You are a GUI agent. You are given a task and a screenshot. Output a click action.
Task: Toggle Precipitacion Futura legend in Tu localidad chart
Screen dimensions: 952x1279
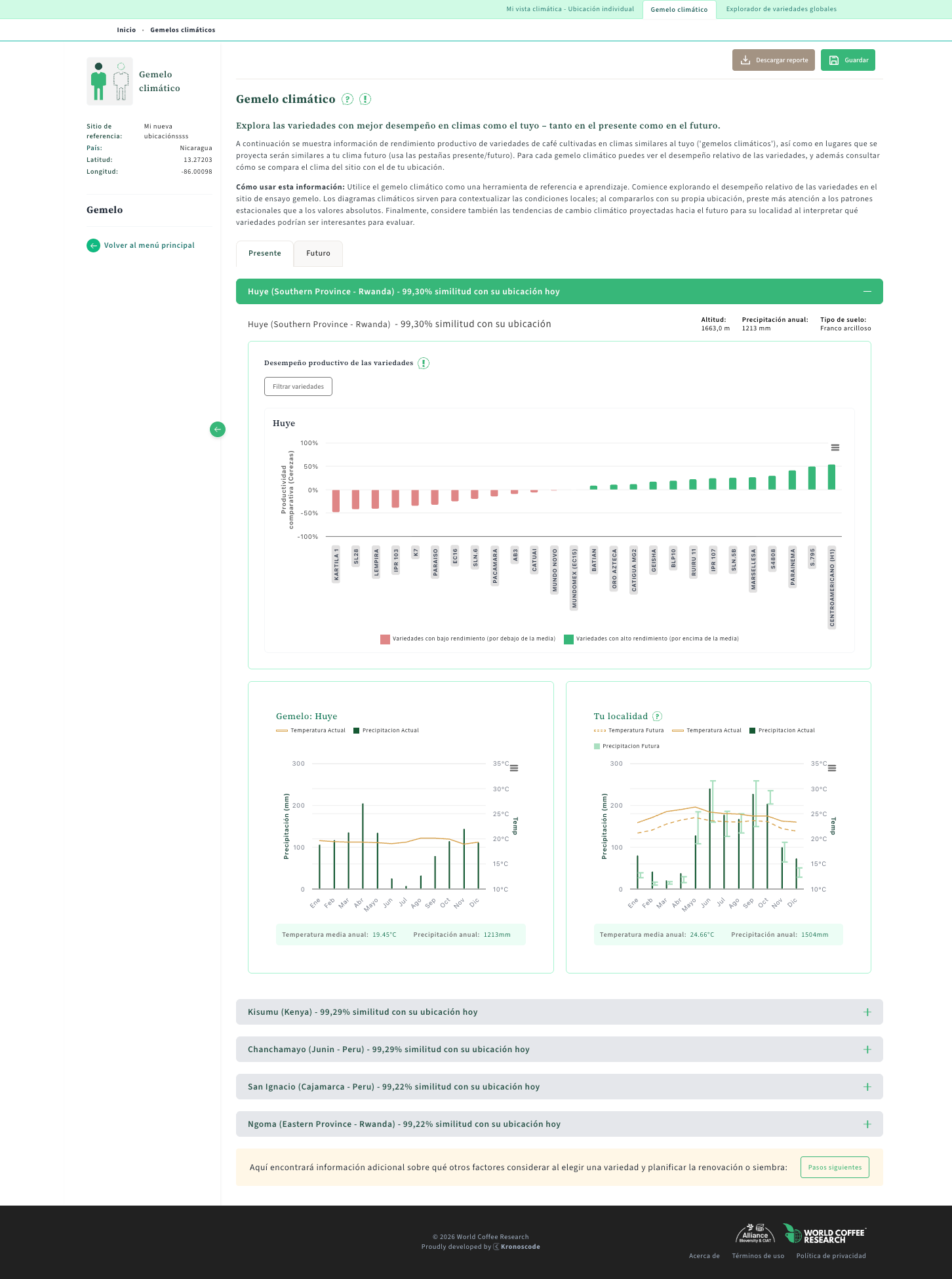[x=626, y=746]
